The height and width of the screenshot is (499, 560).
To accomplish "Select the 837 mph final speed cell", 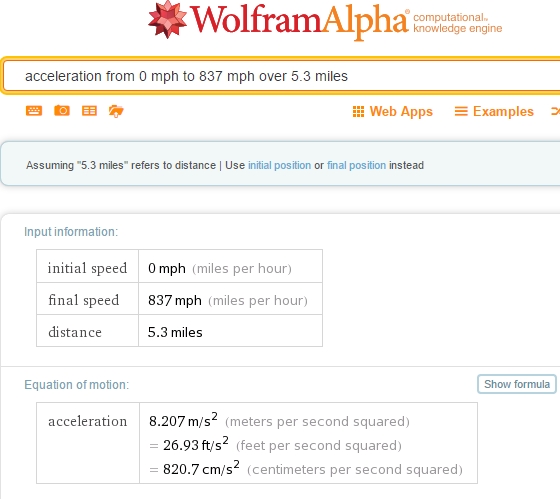I will [230, 300].
